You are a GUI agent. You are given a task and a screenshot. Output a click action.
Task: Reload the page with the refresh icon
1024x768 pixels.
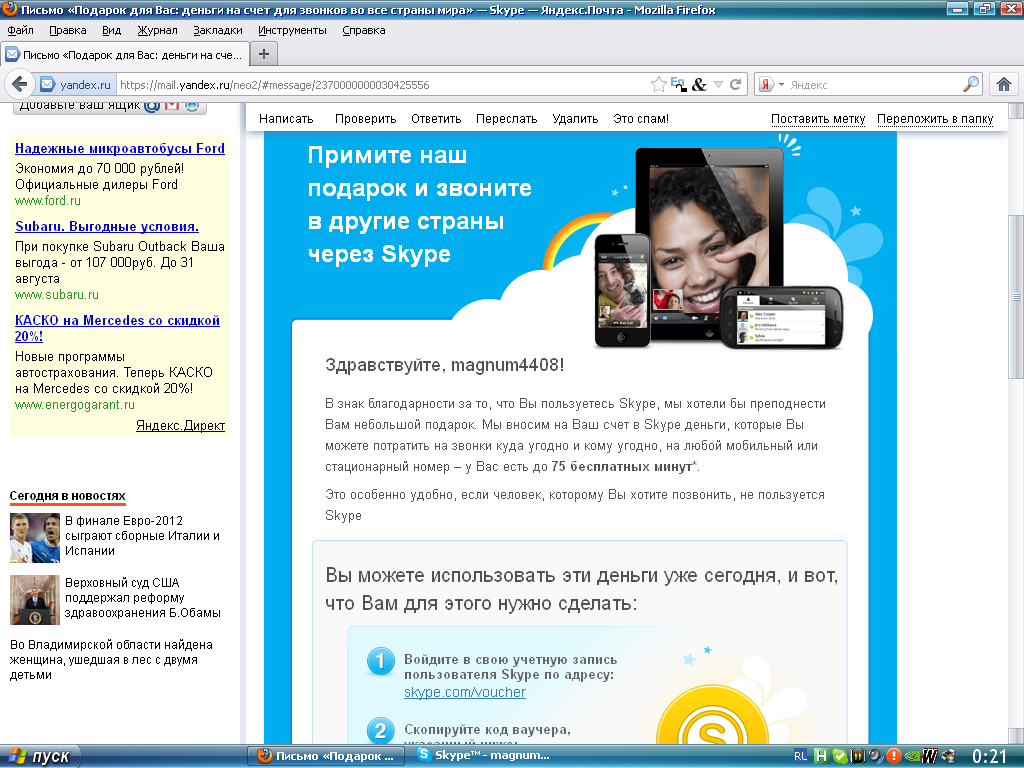[736, 84]
